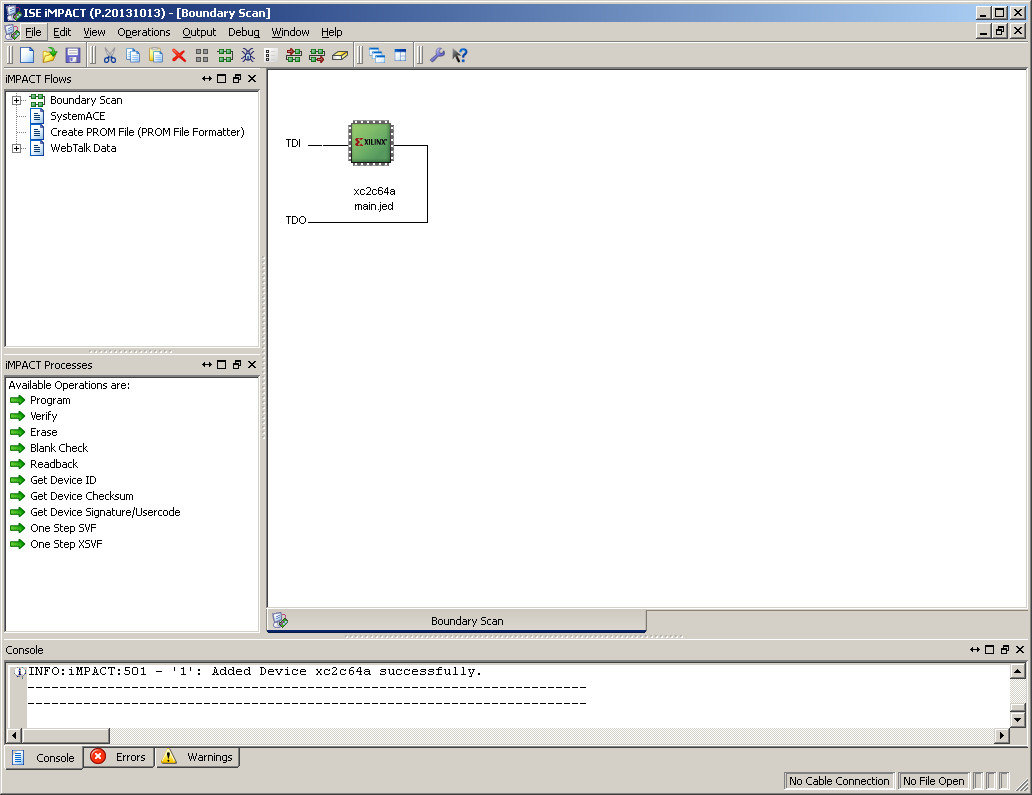1032x795 pixels.
Task: Click the console scroll down arrow
Action: 1018,719
